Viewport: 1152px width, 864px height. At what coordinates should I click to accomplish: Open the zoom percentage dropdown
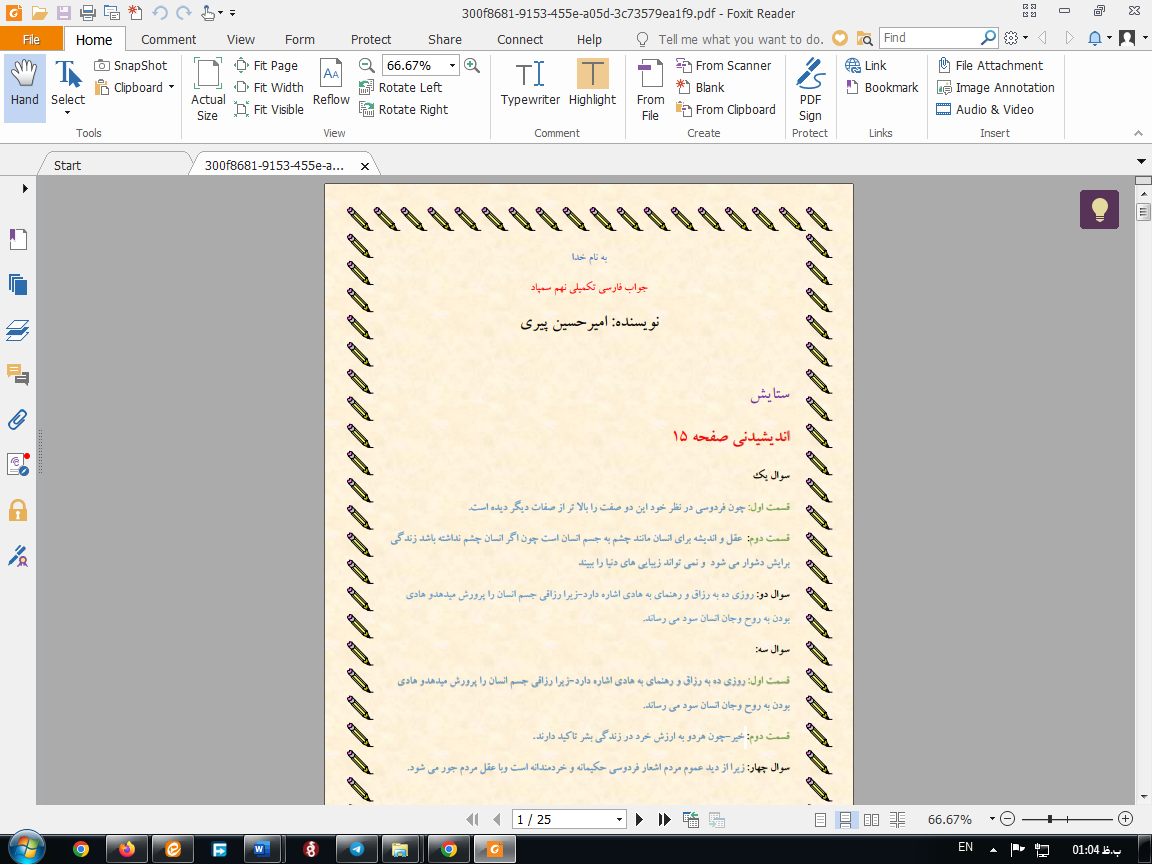[452, 65]
